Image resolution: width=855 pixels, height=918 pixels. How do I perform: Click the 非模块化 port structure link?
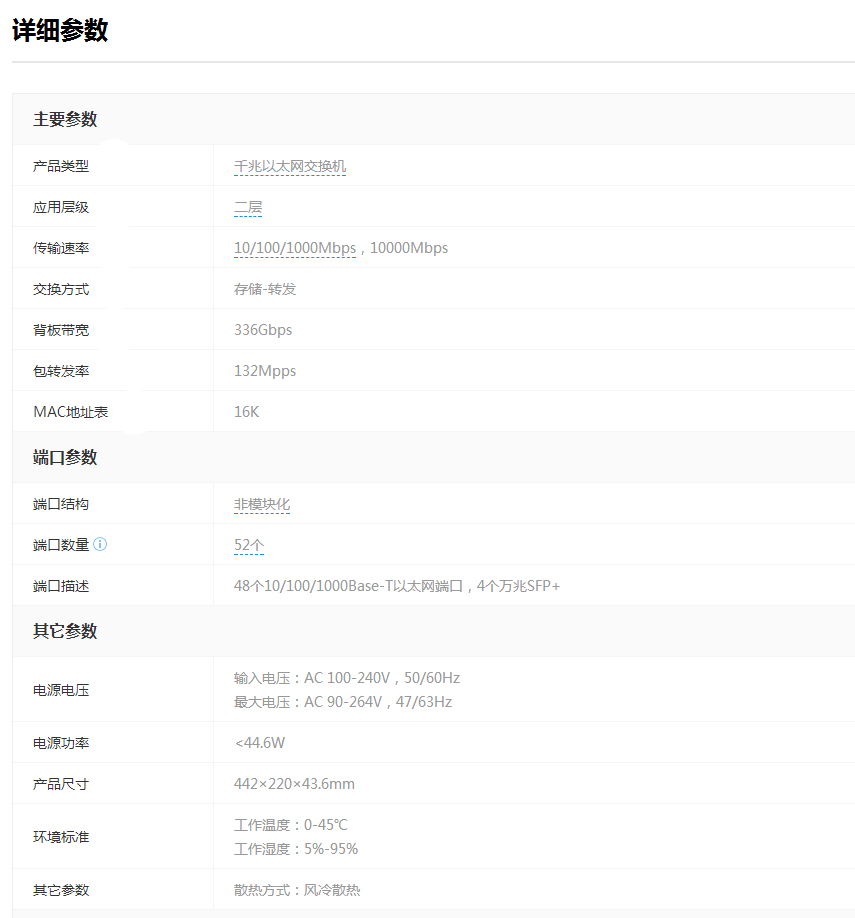pyautogui.click(x=262, y=504)
